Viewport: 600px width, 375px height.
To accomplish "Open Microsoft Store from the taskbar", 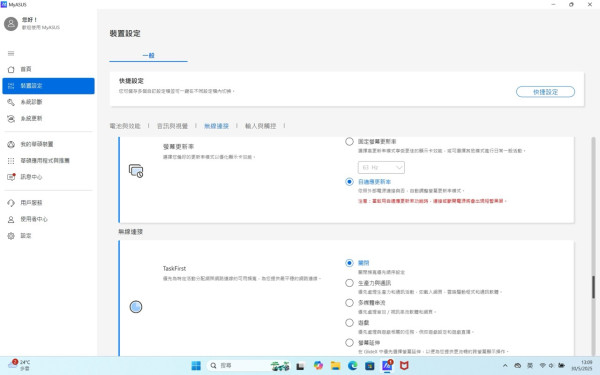I will (x=370, y=366).
